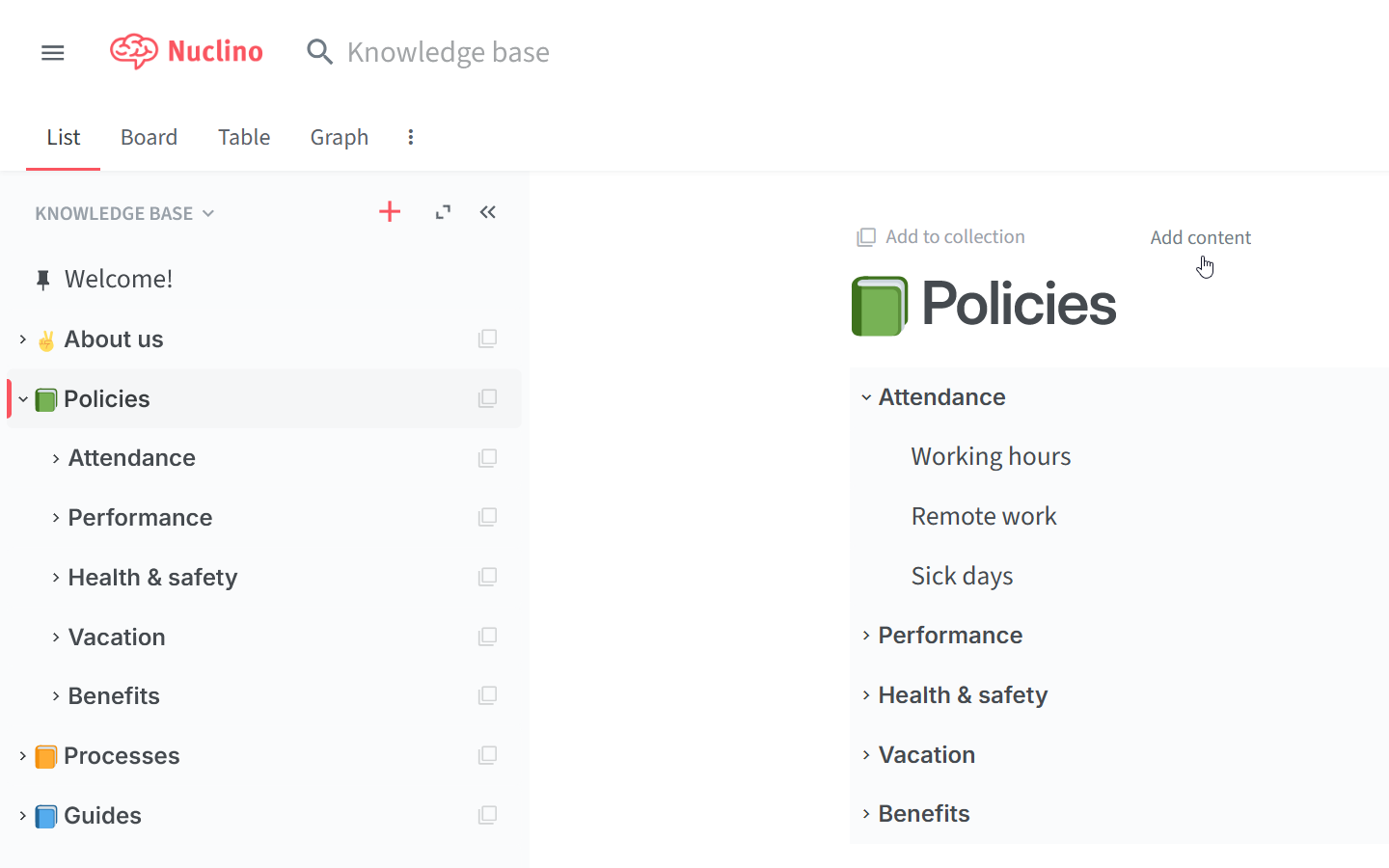Open the hamburger main menu
Viewport: 1389px width, 868px height.
[x=53, y=52]
